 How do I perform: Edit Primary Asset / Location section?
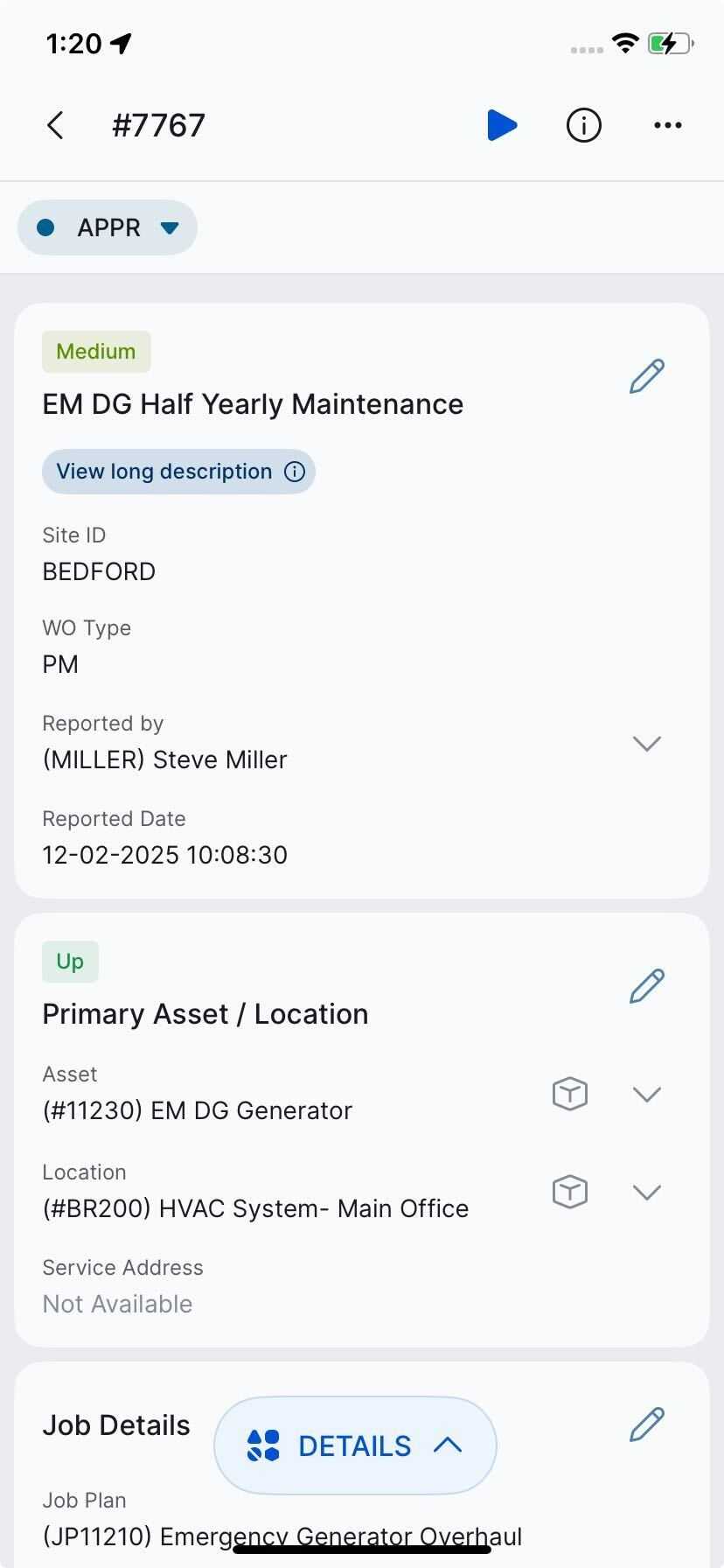point(646,986)
